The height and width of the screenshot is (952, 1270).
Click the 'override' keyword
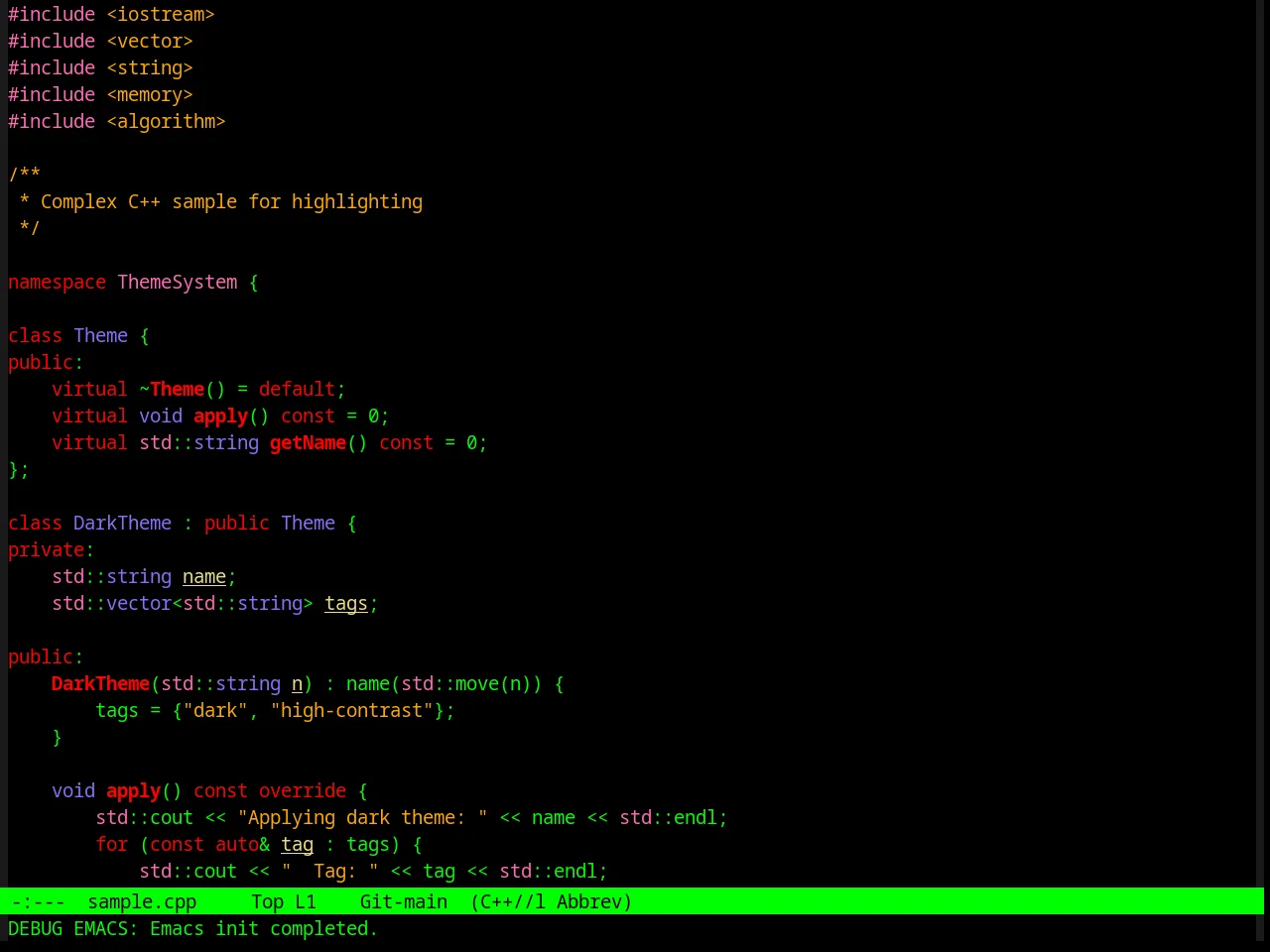pos(303,790)
